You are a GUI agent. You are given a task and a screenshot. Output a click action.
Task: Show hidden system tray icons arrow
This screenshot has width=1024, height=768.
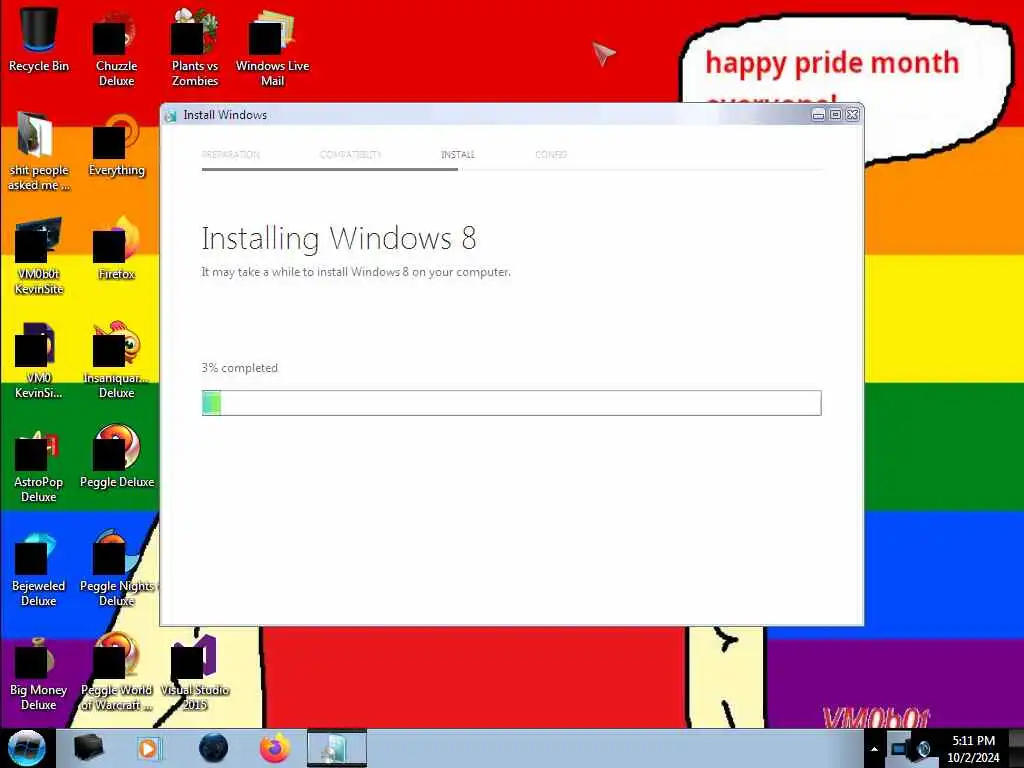(x=874, y=749)
